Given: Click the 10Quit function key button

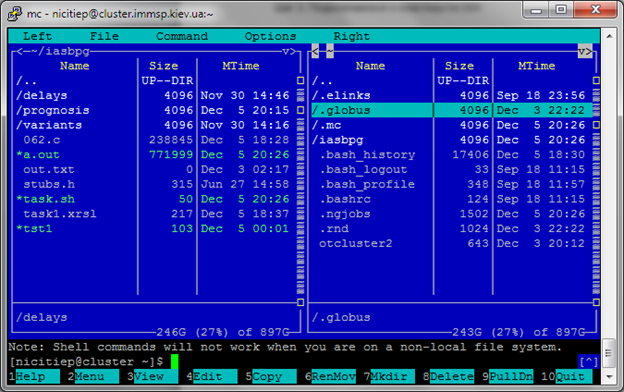Looking at the screenshot, I should [567, 376].
